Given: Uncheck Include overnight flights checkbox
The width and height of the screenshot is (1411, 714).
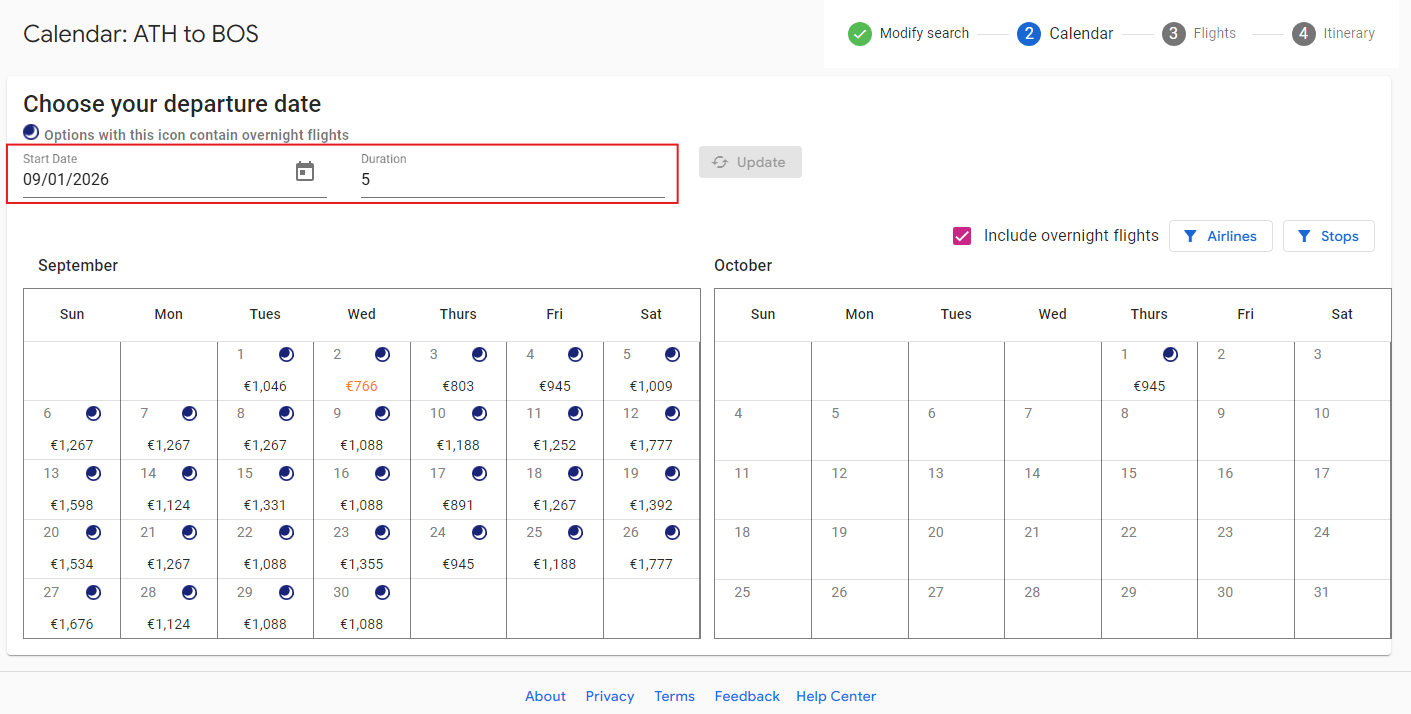Looking at the screenshot, I should point(962,236).
